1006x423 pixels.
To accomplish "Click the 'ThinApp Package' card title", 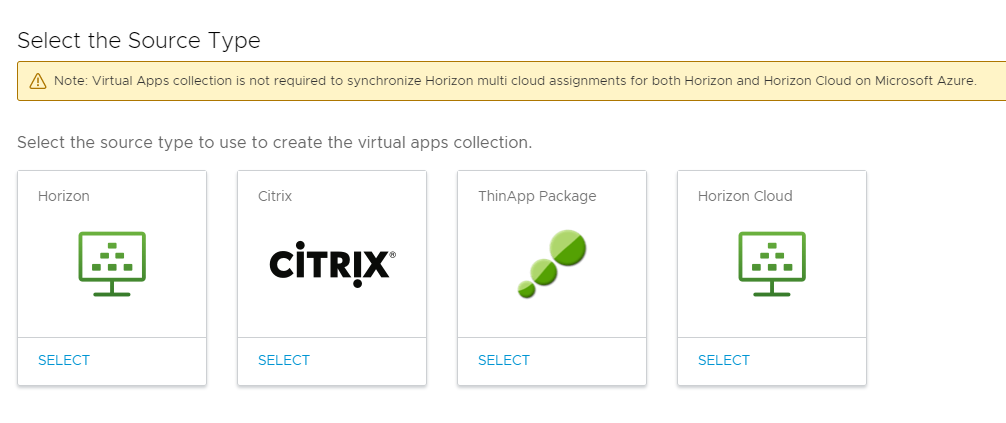I will 537,196.
